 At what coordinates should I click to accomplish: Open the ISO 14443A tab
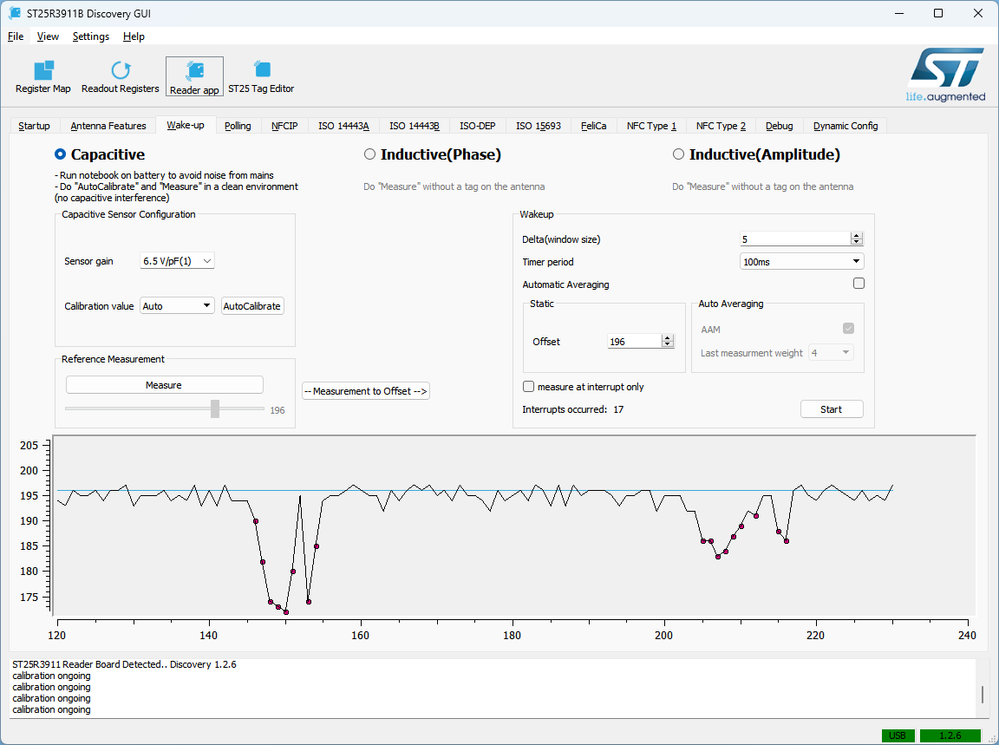[343, 126]
